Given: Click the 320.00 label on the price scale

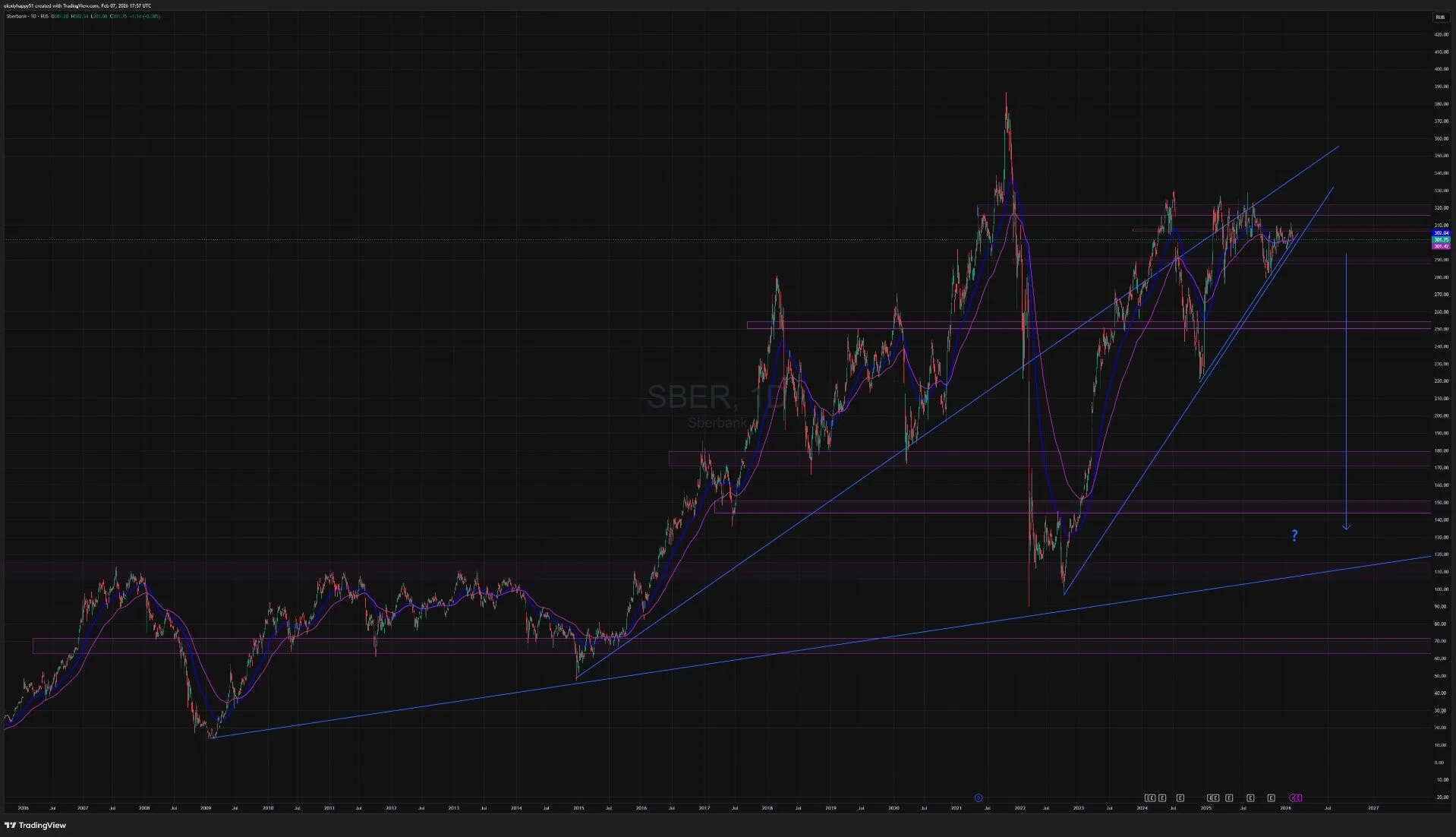Looking at the screenshot, I should tap(1440, 208).
